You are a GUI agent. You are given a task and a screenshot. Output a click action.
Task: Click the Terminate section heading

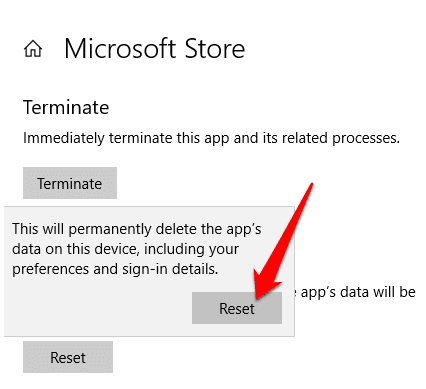66,107
